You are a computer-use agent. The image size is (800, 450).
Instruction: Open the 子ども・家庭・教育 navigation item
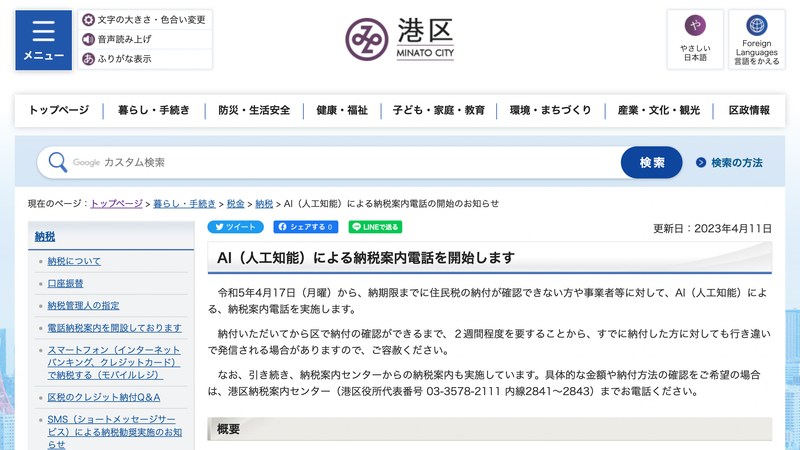pos(439,110)
